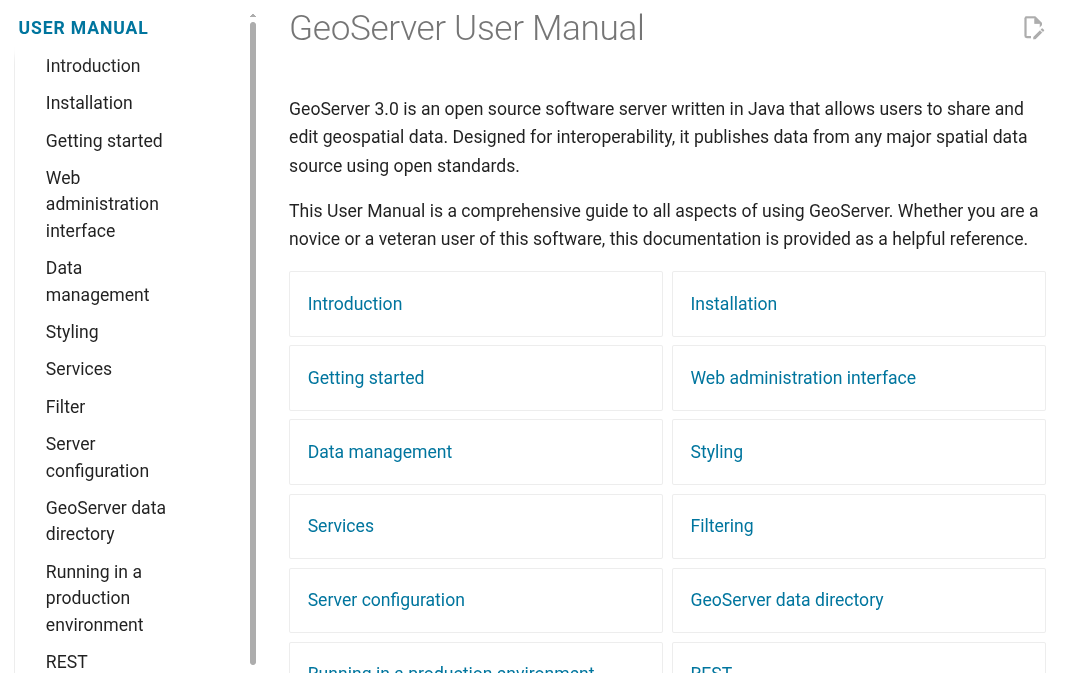Viewport: 1078px width, 673px height.
Task: Open the Web administration interface sidebar entry
Action: 102,204
